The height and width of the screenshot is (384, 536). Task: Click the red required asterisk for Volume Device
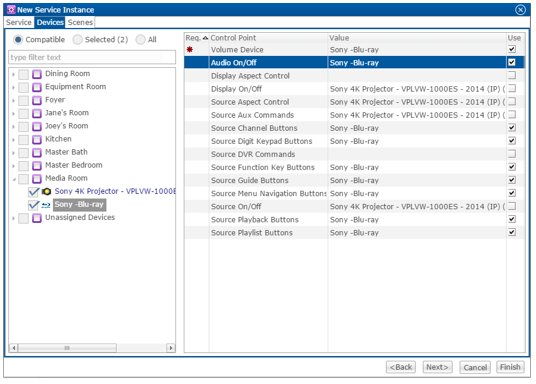pos(190,50)
